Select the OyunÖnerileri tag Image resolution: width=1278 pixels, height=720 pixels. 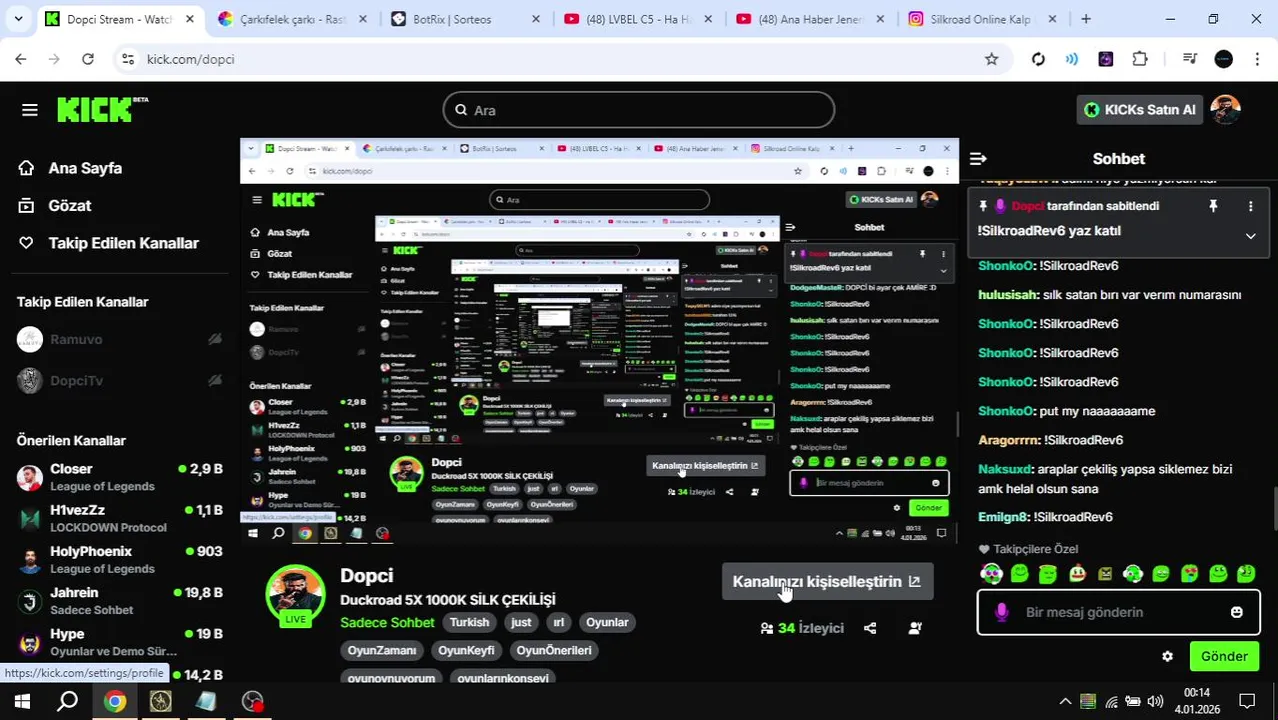point(554,650)
